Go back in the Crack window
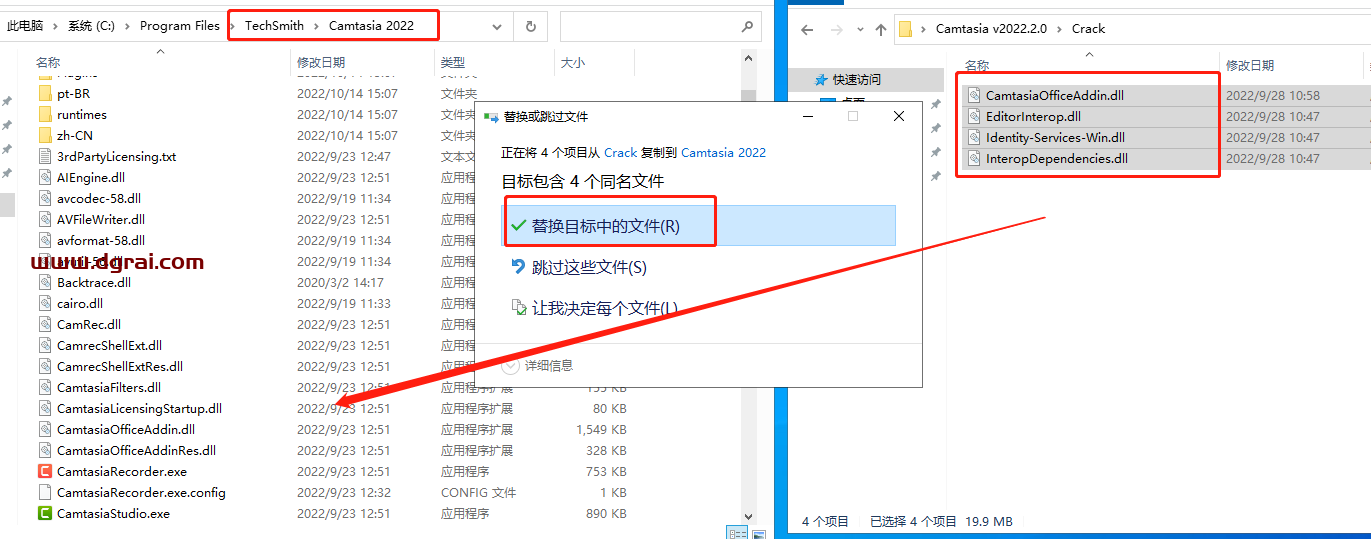The height and width of the screenshot is (539, 1371). coord(809,29)
